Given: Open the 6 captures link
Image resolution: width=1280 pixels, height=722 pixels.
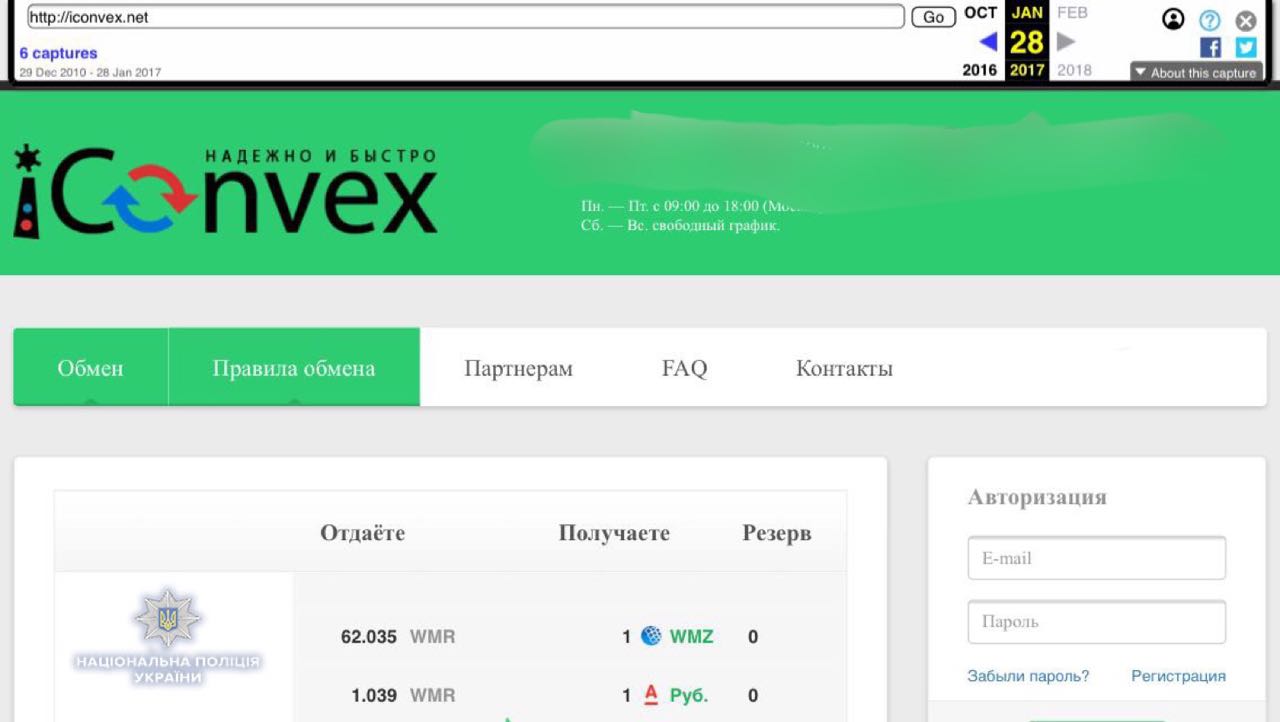Looking at the screenshot, I should [x=58, y=53].
